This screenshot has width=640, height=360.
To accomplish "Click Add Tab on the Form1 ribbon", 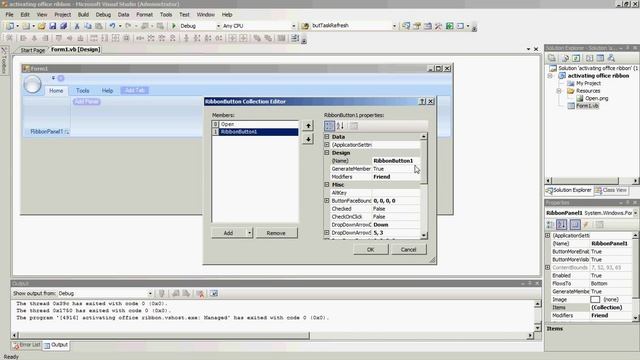I will 135,90.
